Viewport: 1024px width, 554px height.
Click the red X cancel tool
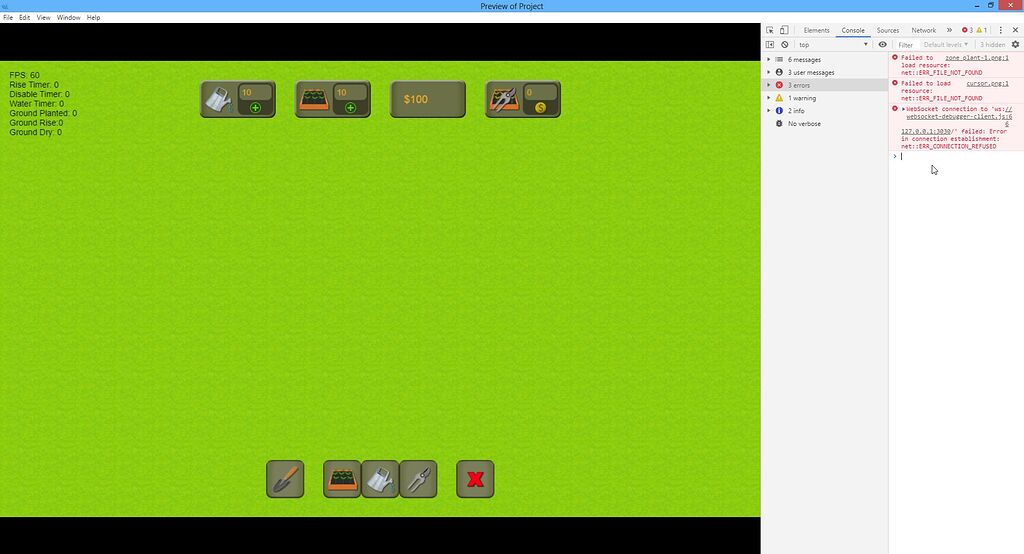pyautogui.click(x=475, y=479)
